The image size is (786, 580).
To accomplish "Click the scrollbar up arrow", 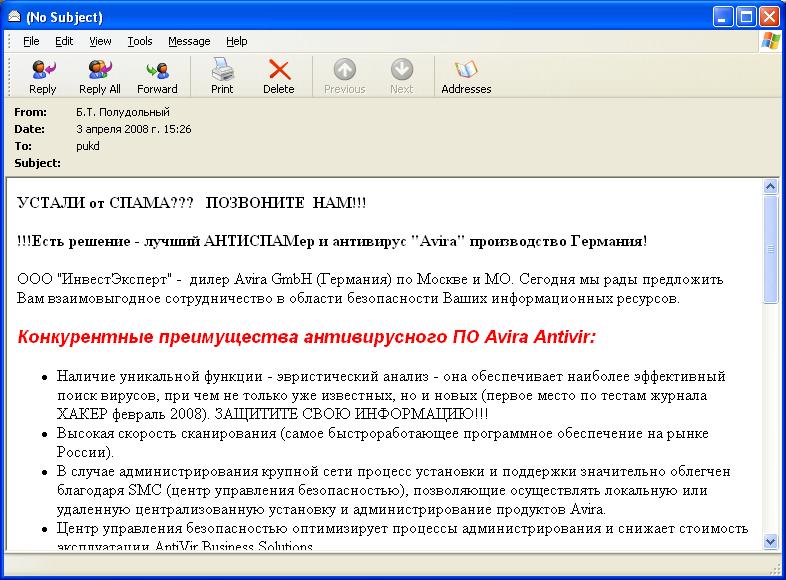I will coord(770,186).
